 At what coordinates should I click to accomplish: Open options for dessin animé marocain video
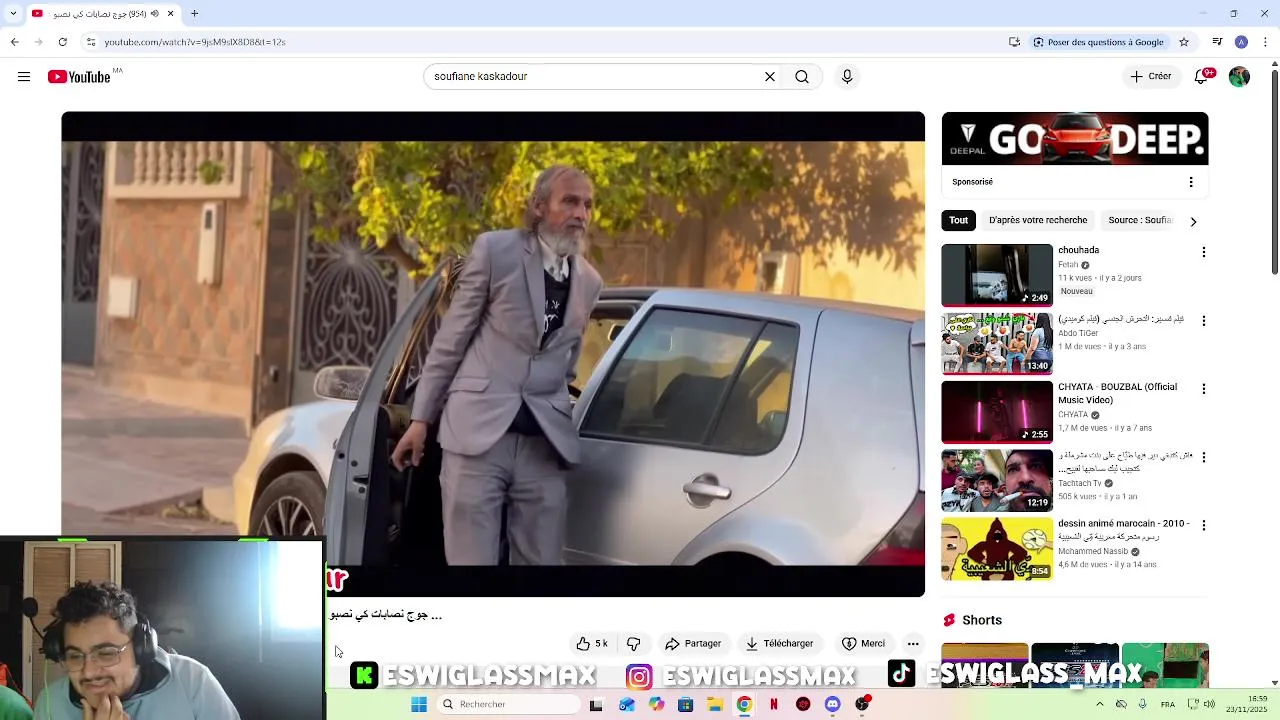(1204, 525)
